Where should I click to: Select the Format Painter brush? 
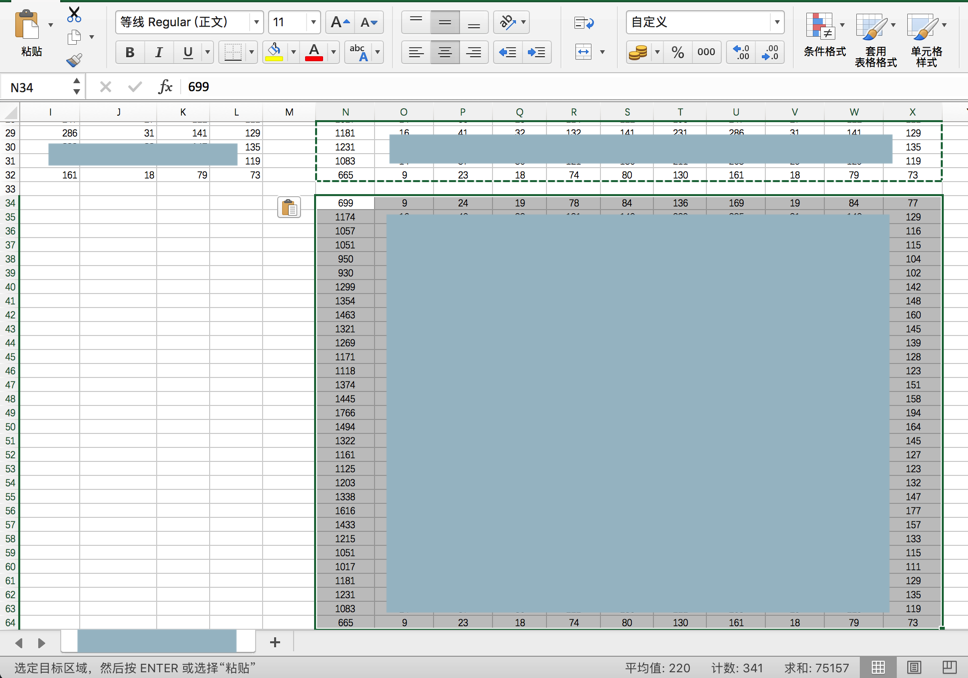pyautogui.click(x=74, y=59)
